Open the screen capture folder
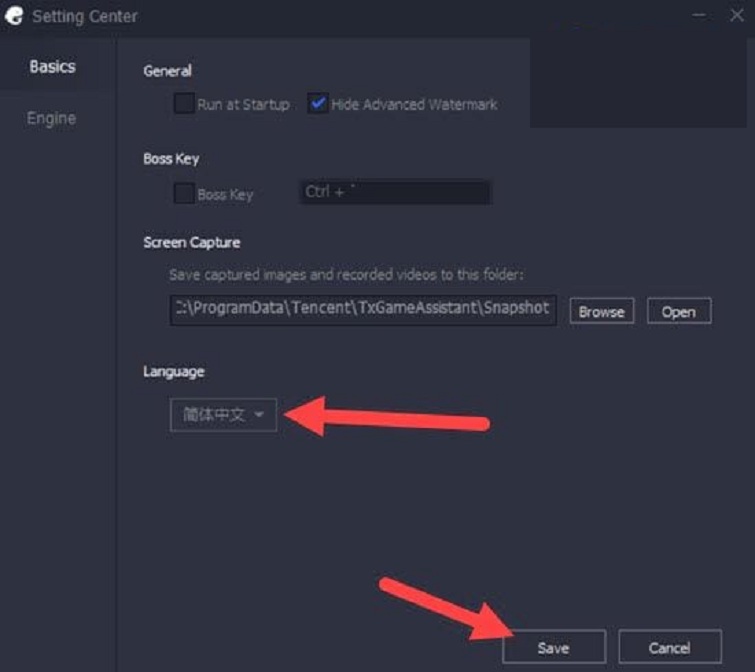Viewport: 755px width, 672px height. coord(678,311)
